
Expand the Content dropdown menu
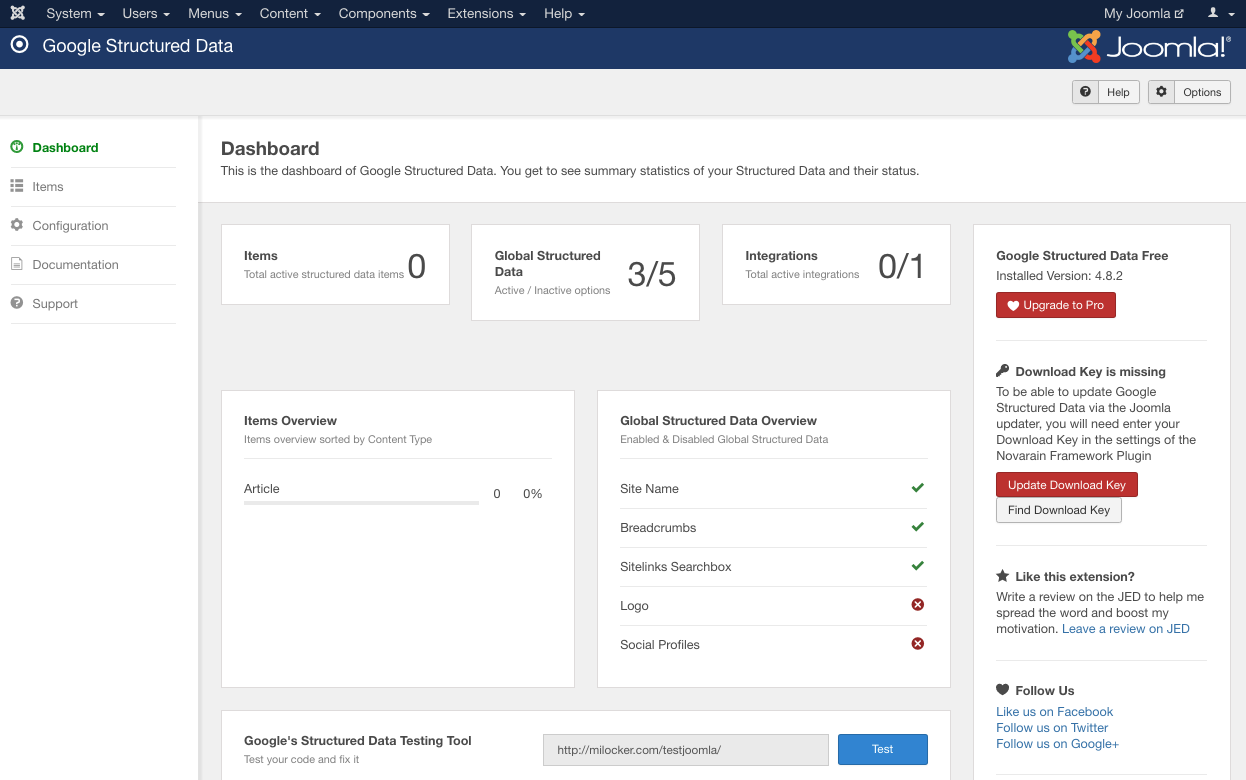pos(290,13)
